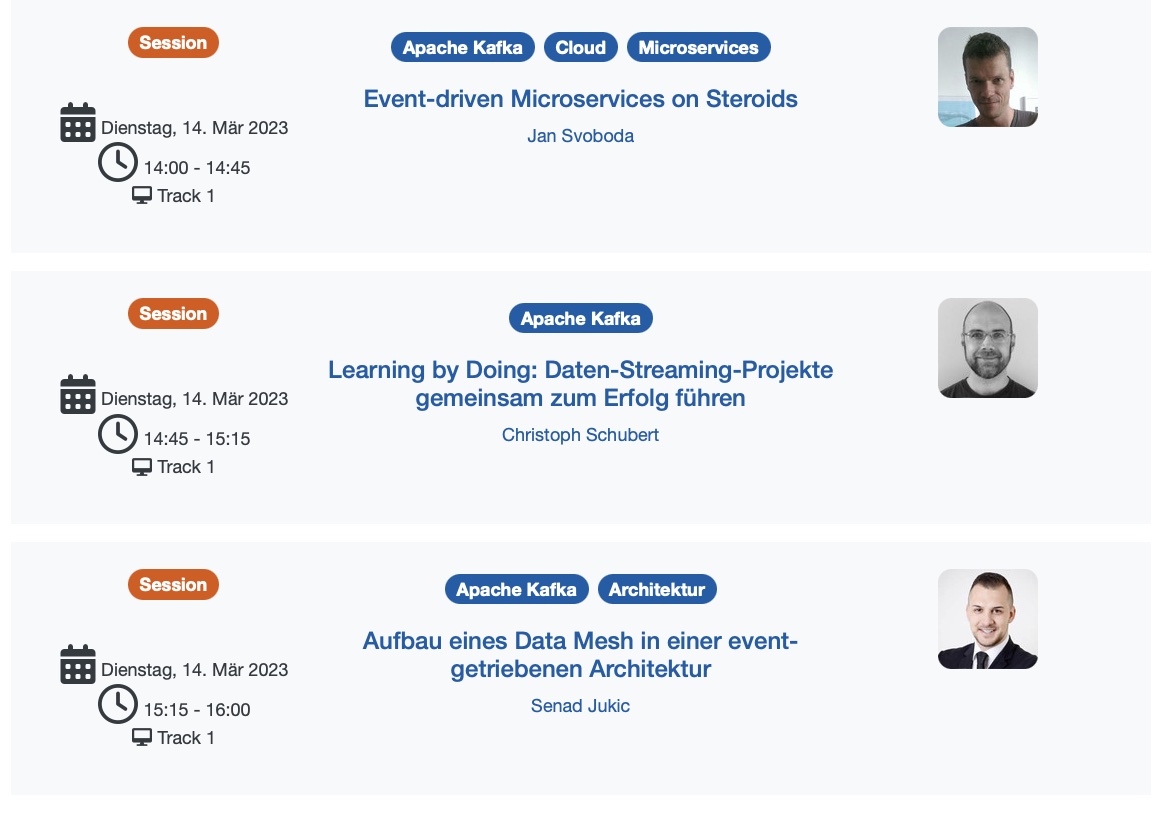Viewport: 1170px width, 818px height.
Task: Select the Architektur tag
Action: tap(657, 589)
